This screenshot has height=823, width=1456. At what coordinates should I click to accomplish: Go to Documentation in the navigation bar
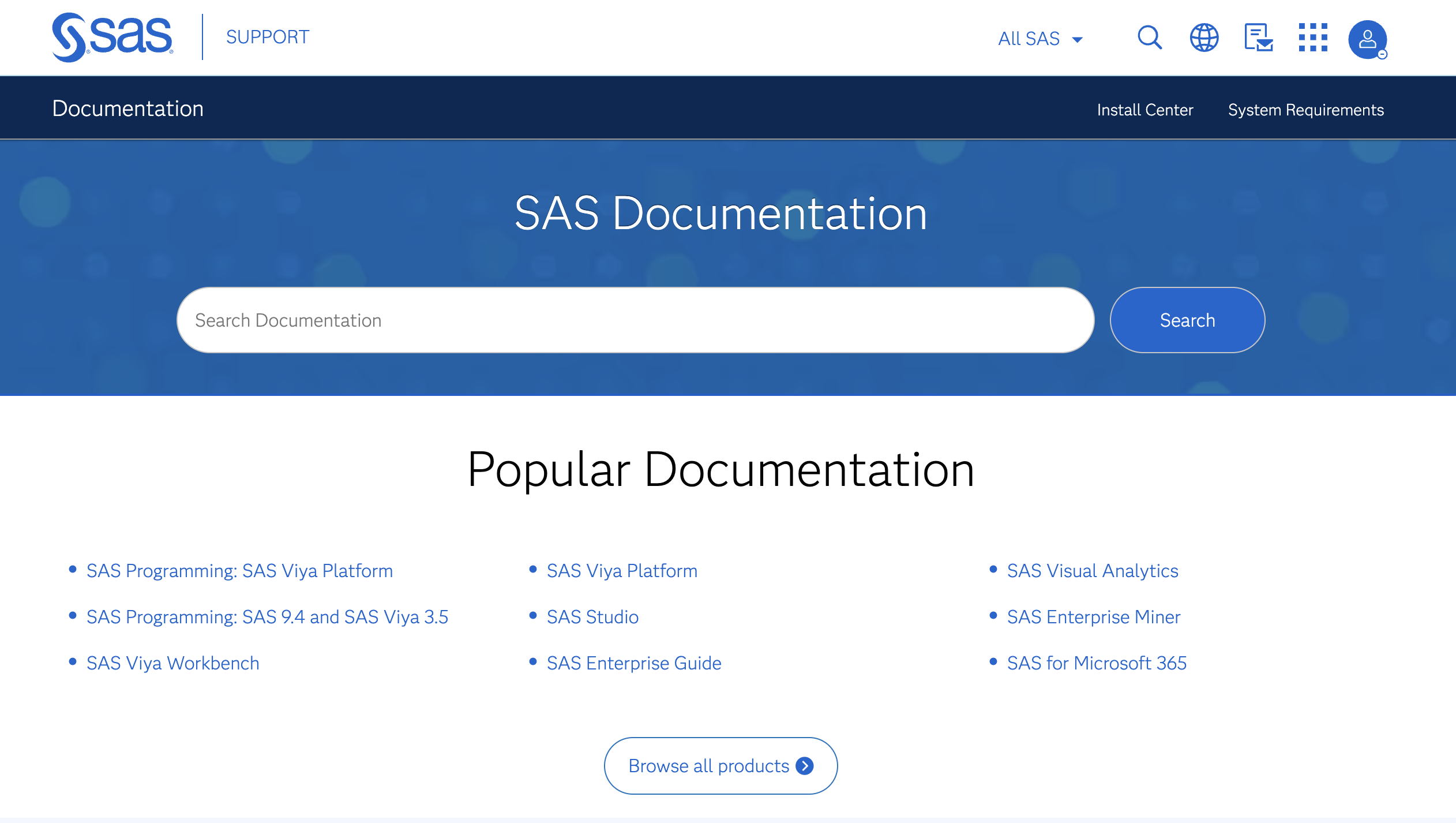click(x=127, y=109)
